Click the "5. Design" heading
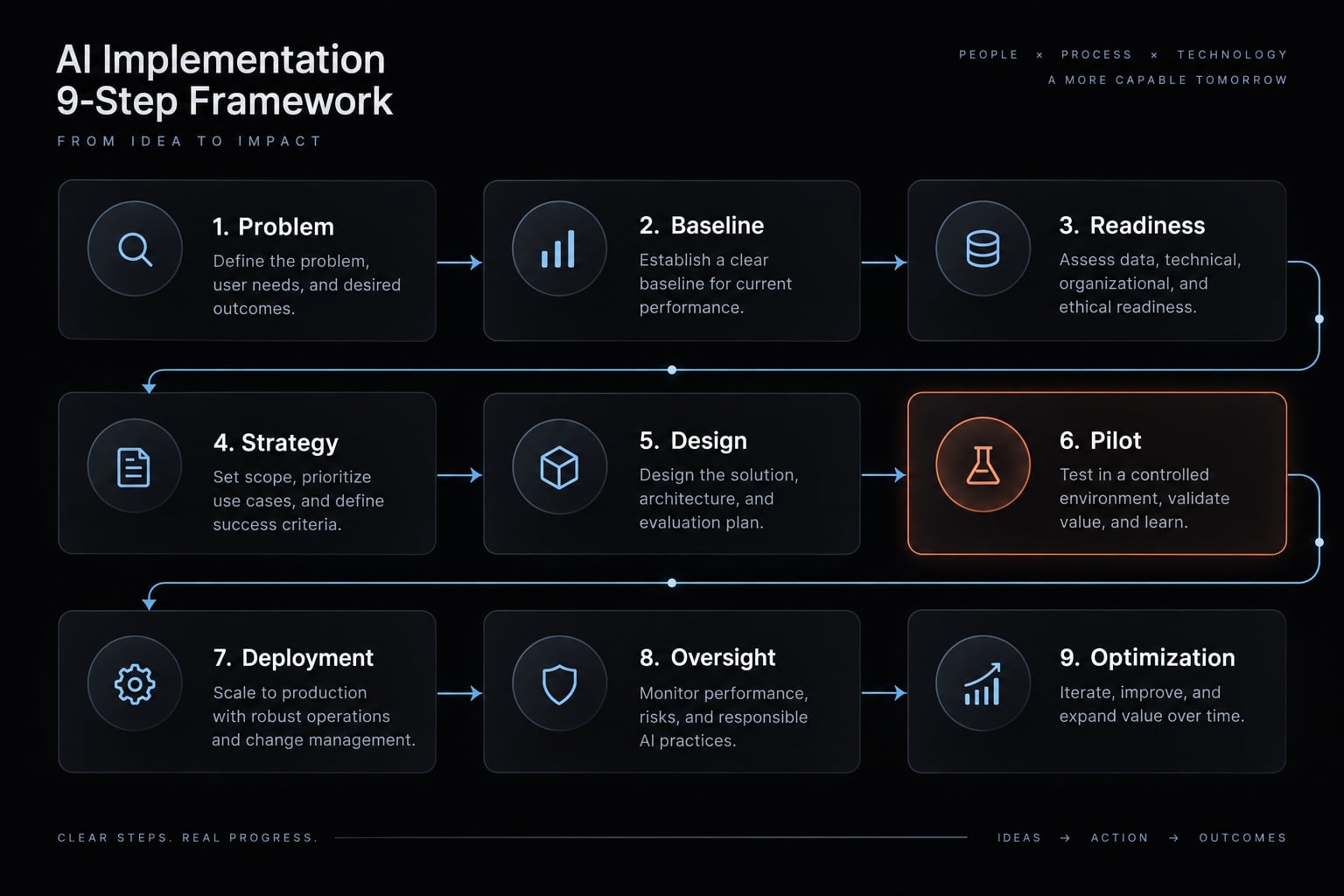The height and width of the screenshot is (896, 1344). point(693,441)
